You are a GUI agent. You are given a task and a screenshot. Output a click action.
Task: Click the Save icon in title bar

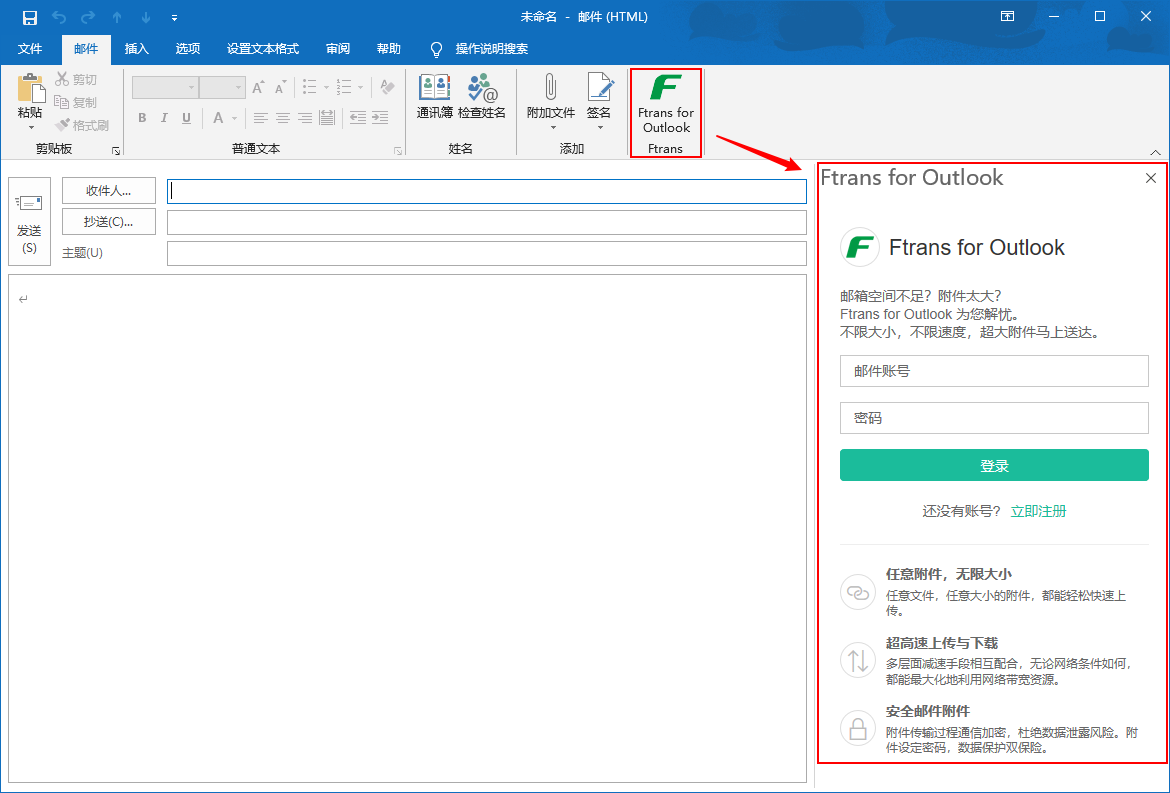point(30,17)
